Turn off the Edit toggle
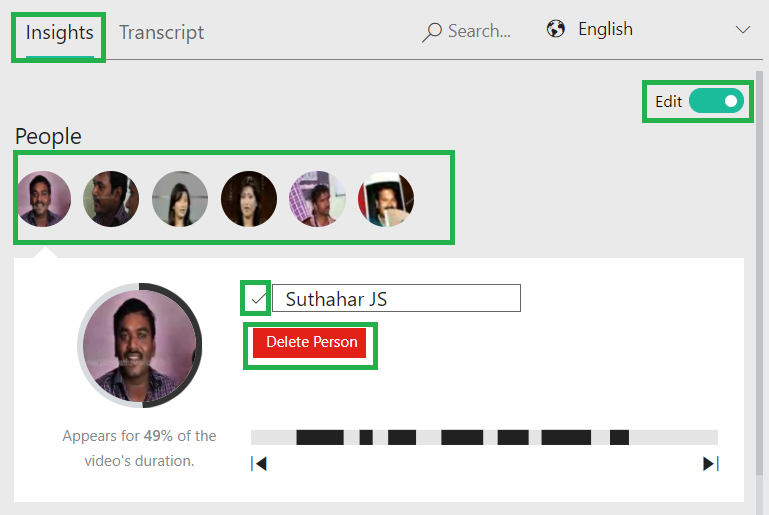This screenshot has height=515, width=769. pyautogui.click(x=716, y=101)
